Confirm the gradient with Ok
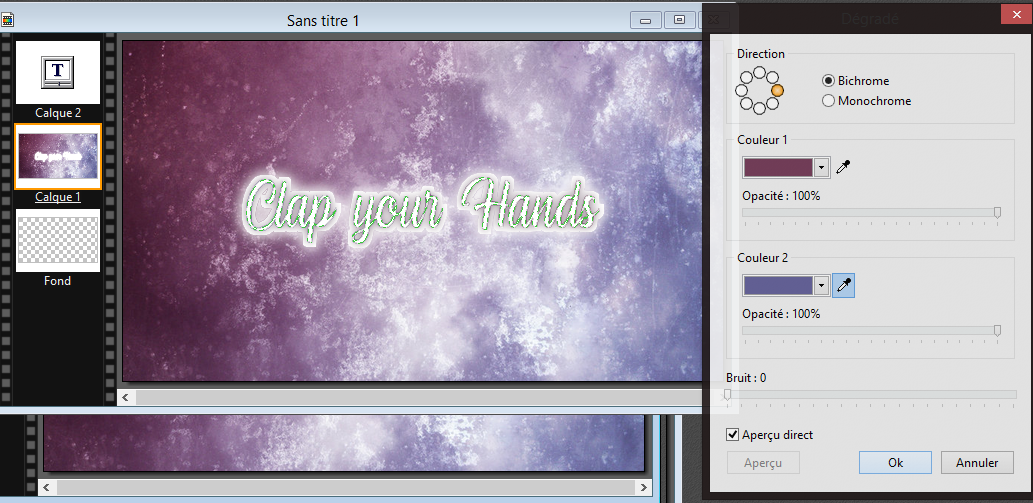Viewport: 1033px width, 503px height. click(895, 463)
